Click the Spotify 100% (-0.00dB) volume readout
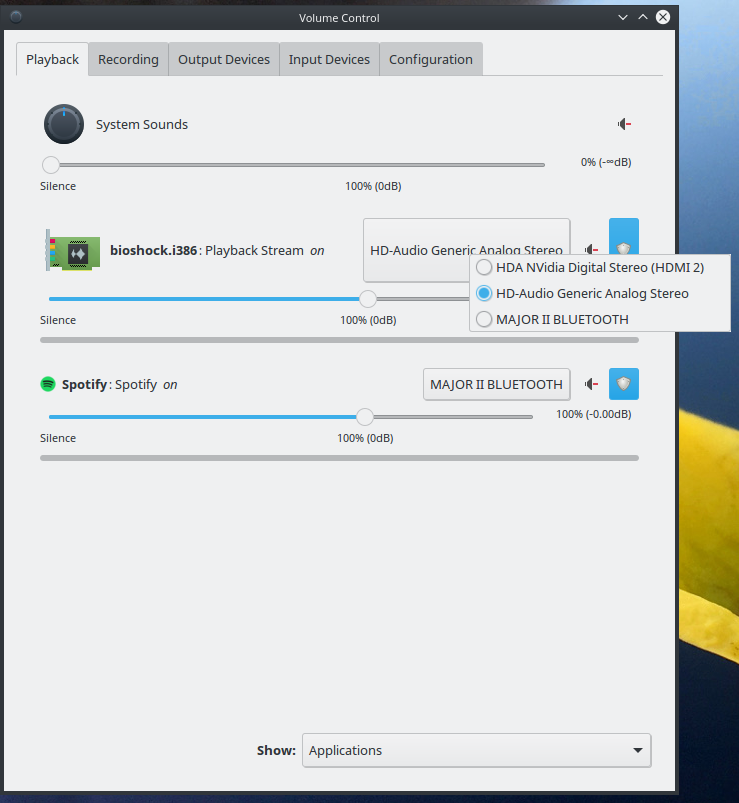The image size is (739, 803). (594, 414)
